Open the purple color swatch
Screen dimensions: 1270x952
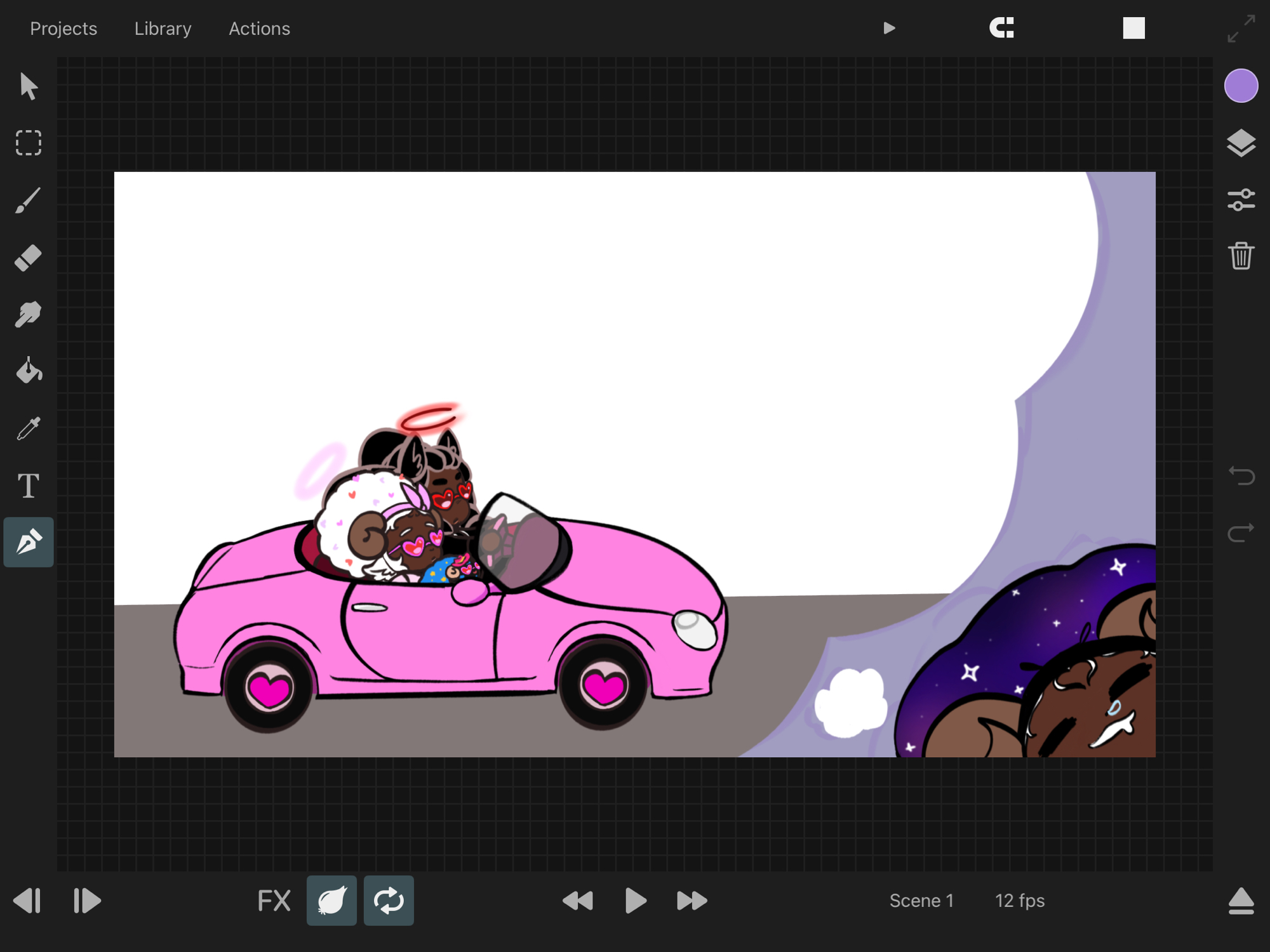(x=1241, y=86)
